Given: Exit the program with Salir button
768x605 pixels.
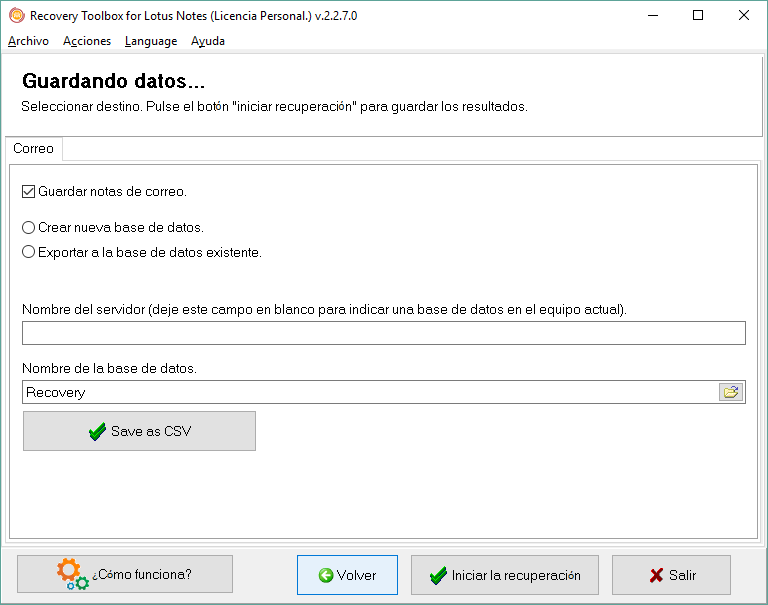Looking at the screenshot, I should pyautogui.click(x=672, y=575).
